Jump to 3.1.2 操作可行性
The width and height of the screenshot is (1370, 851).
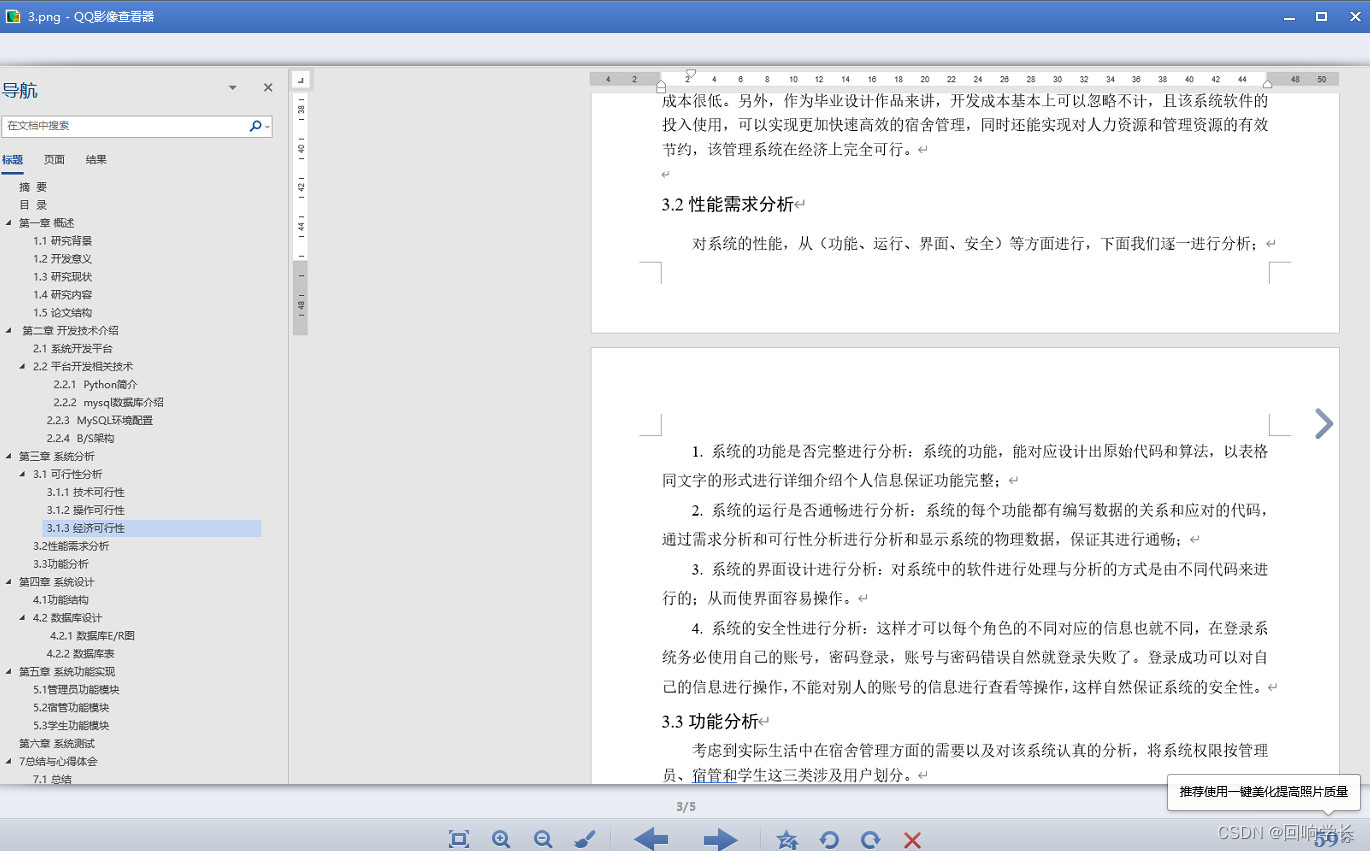[86, 511]
